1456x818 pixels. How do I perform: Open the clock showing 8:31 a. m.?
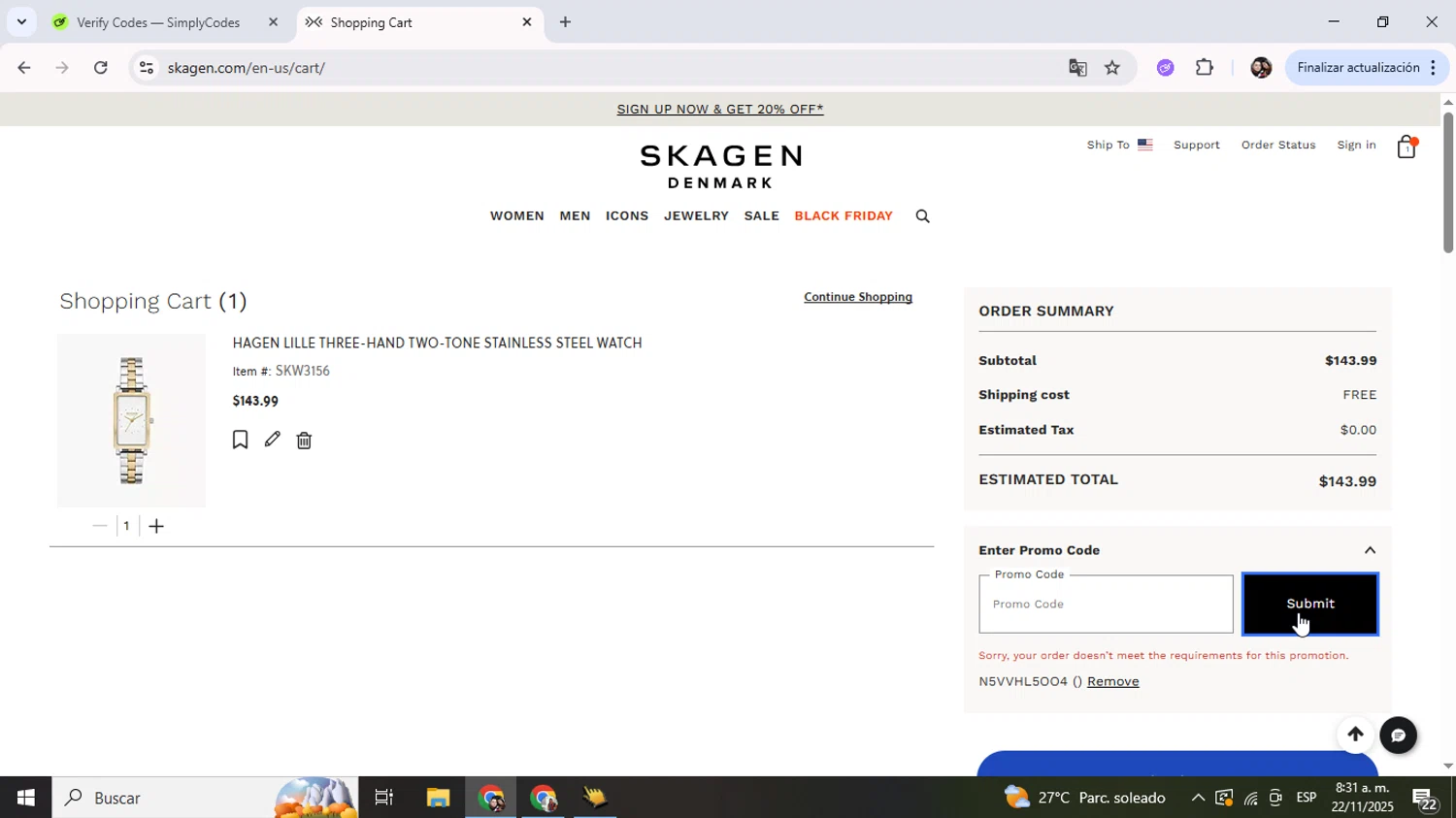coord(1363,798)
